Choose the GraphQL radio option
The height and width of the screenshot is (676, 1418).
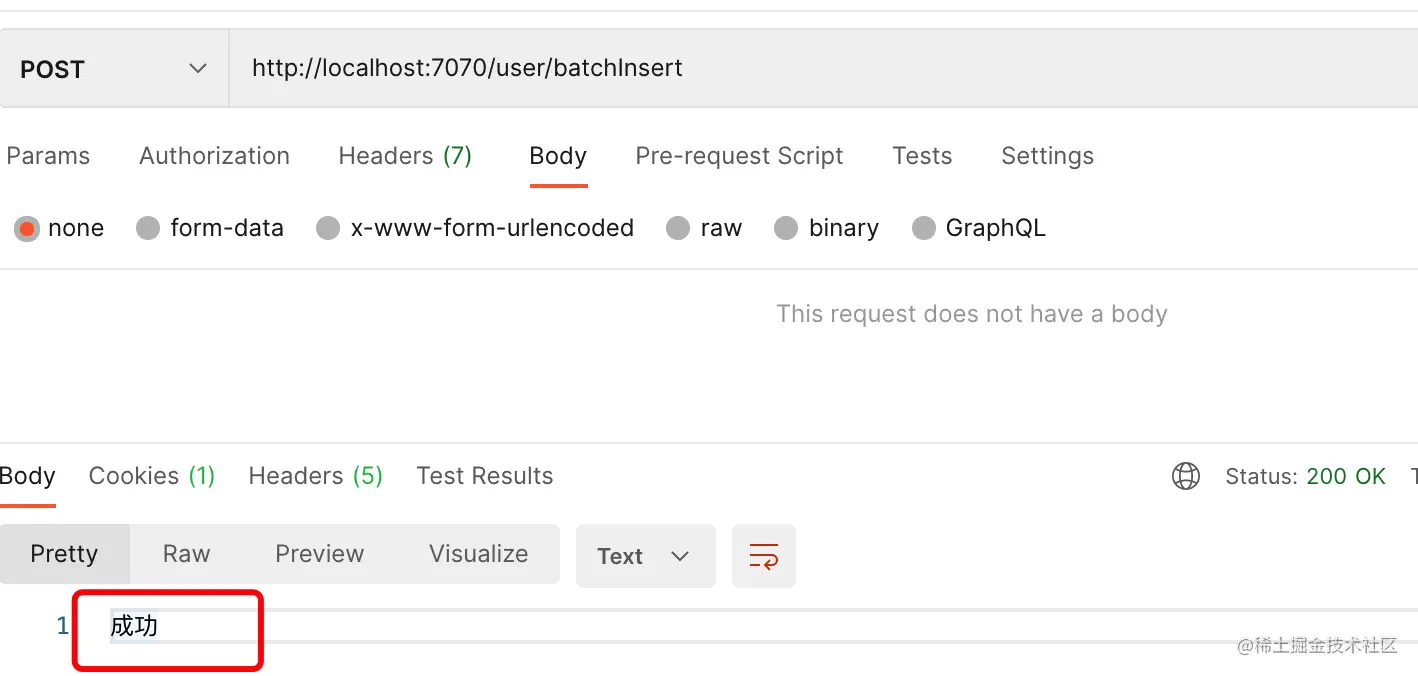(924, 229)
